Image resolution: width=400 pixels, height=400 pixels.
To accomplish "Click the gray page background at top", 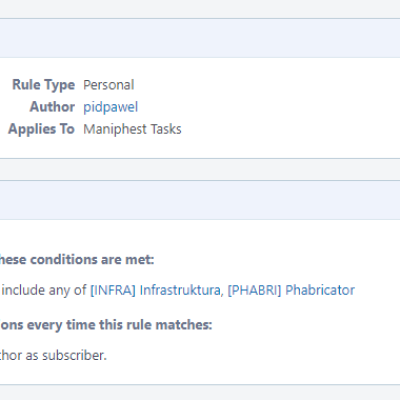I will pos(200,9).
